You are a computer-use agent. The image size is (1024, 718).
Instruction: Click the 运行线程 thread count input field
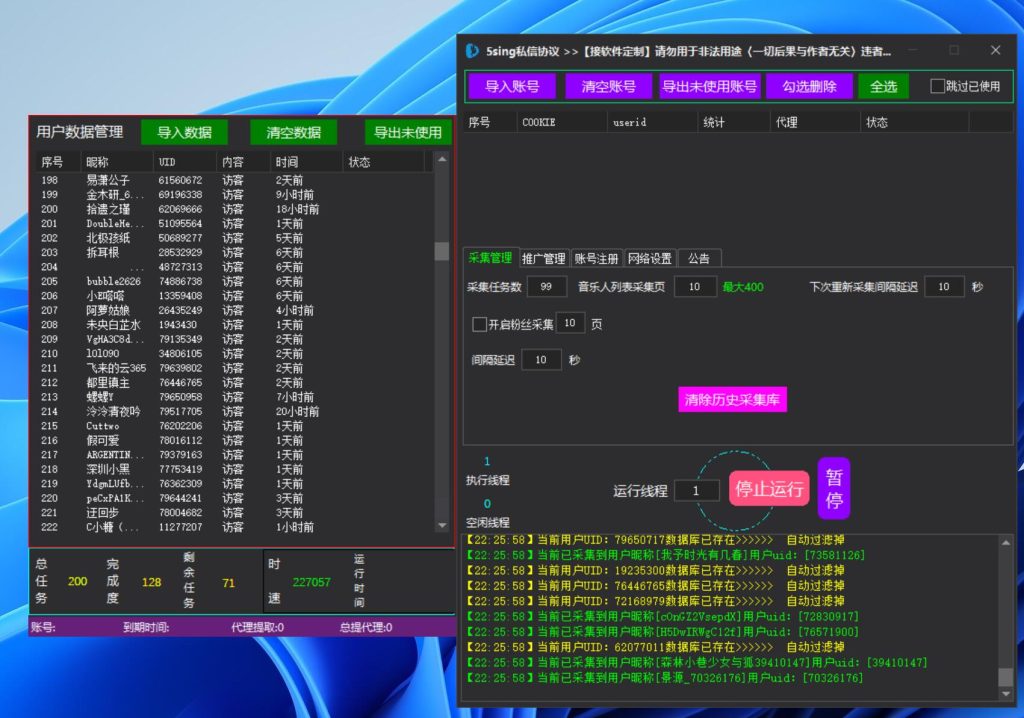[x=700, y=489]
